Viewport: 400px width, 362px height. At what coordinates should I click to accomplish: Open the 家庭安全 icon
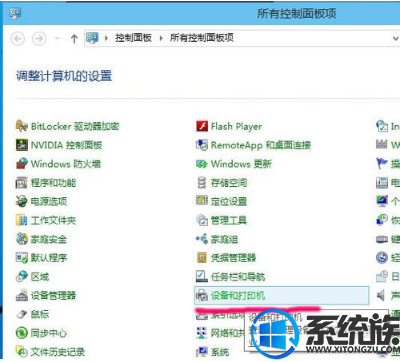click(x=22, y=239)
